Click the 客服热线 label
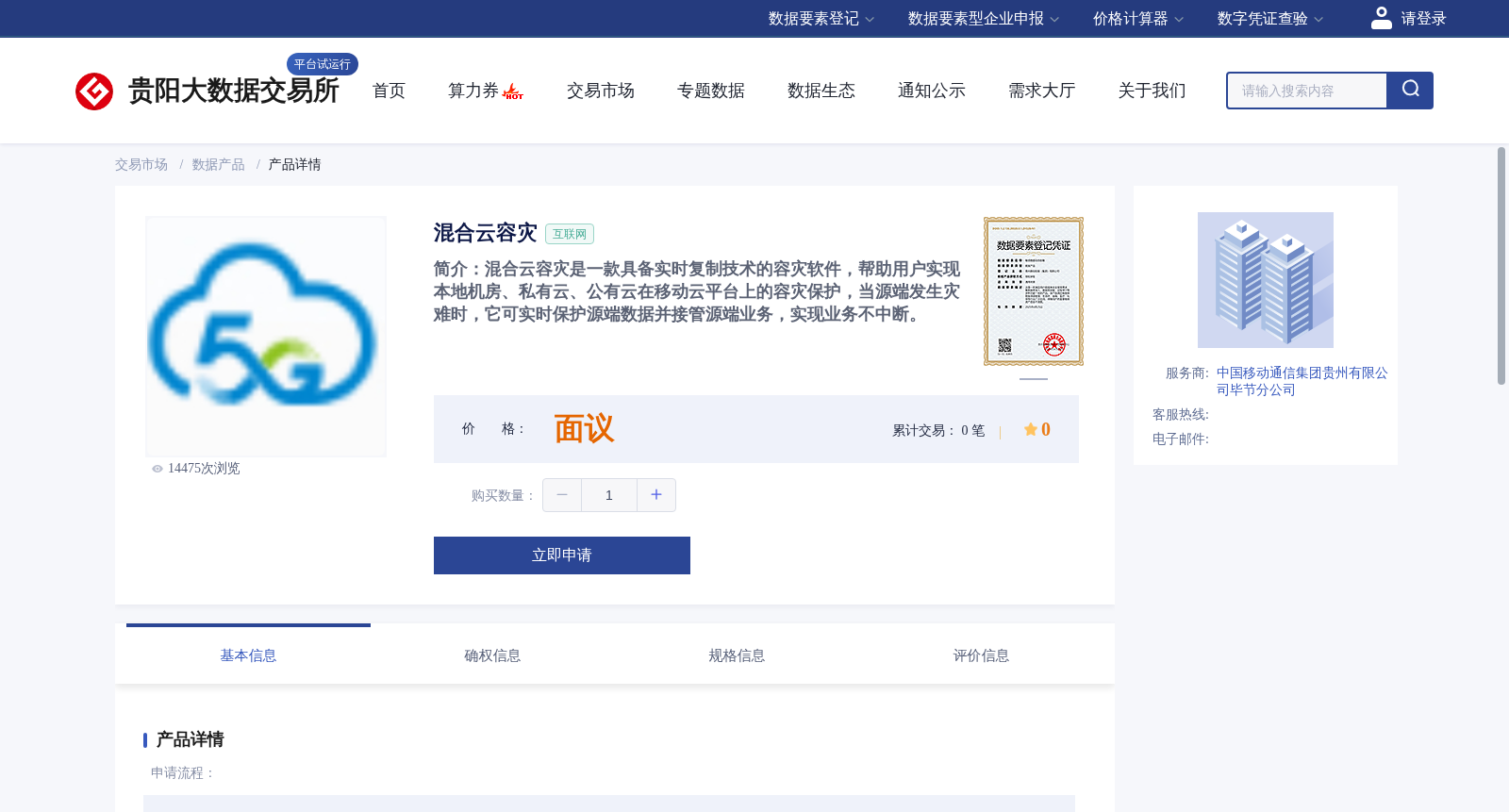This screenshot has width=1509, height=812. 1181,415
